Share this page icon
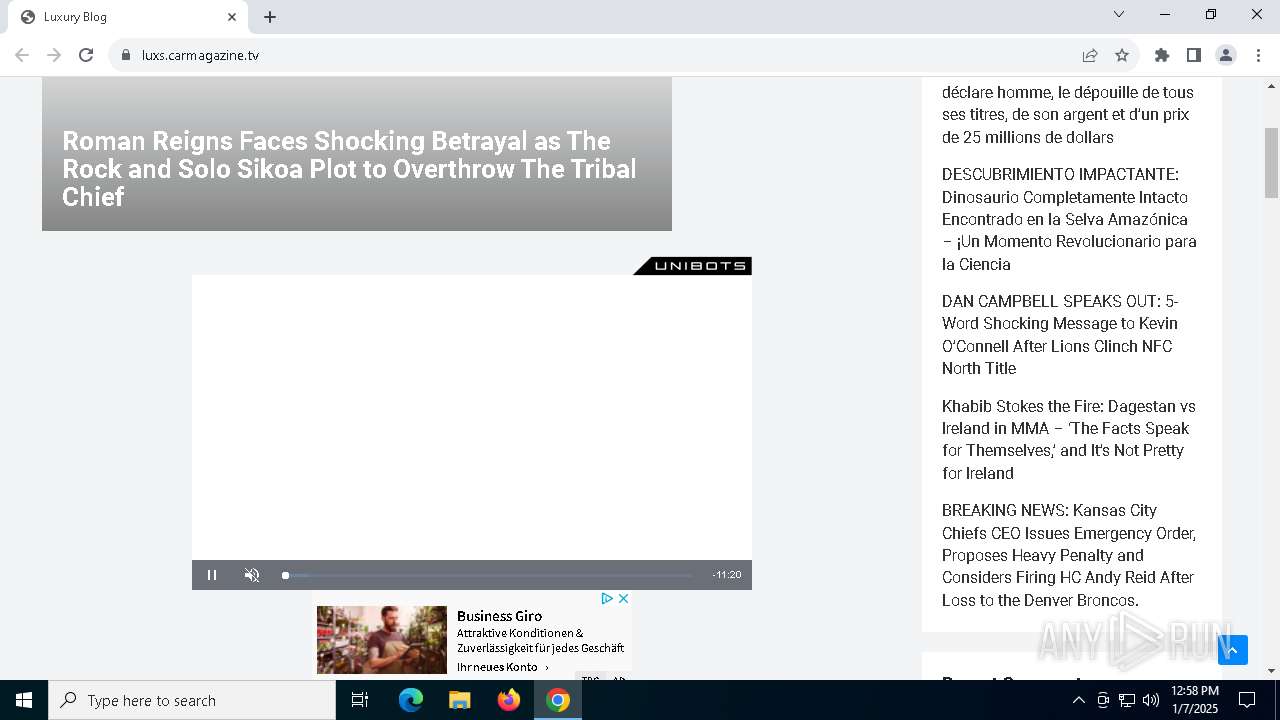Viewport: 1280px width, 720px height. click(1090, 55)
